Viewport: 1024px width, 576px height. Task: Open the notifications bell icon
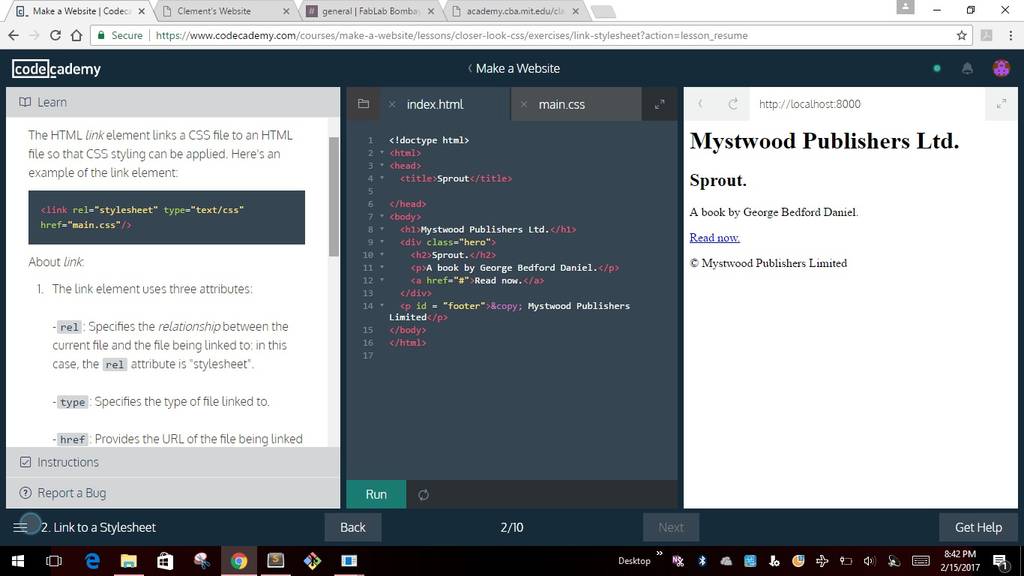pos(967,68)
